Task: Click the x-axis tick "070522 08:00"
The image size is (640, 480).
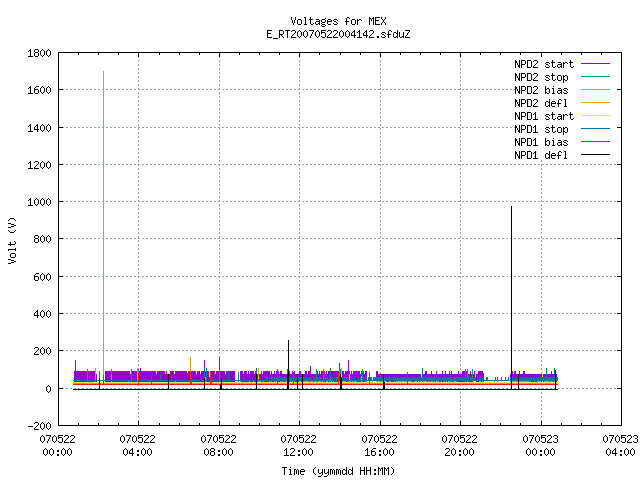Action: tap(218, 446)
